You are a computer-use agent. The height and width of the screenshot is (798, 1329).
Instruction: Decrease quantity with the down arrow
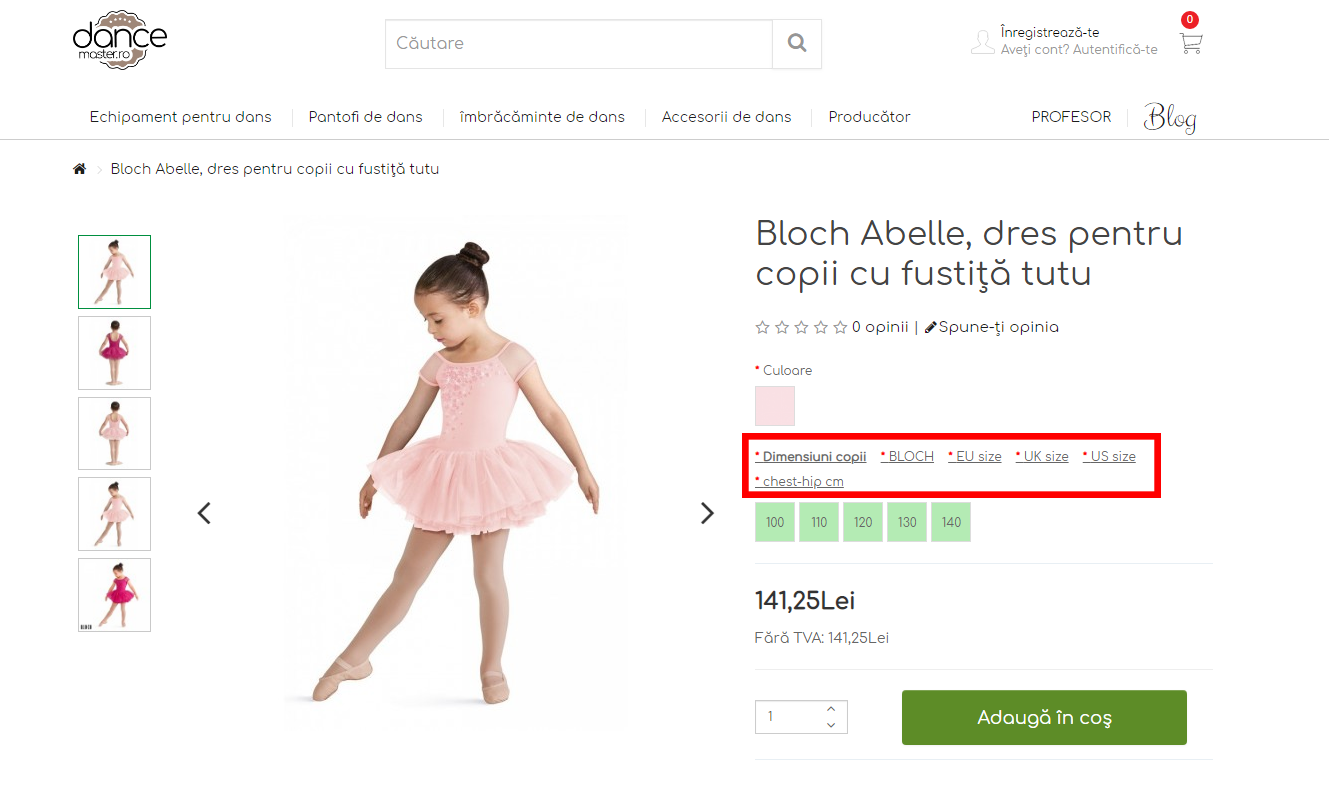point(831,725)
